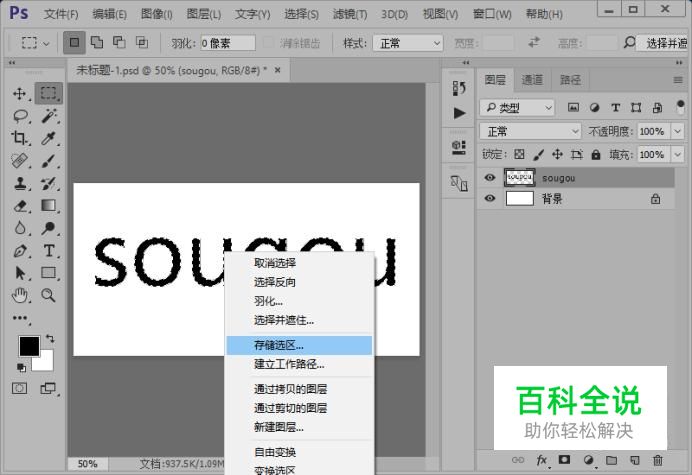Viewport: 692px width, 475px height.
Task: Enable Intersect with Selection mode
Action: pos(142,42)
